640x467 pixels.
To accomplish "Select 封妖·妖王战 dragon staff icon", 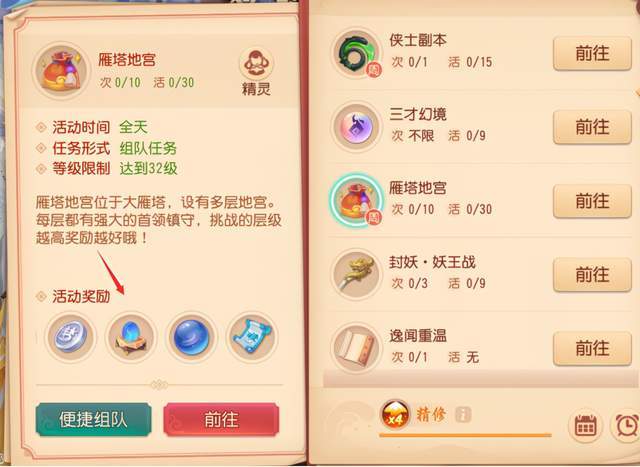I will click(356, 274).
